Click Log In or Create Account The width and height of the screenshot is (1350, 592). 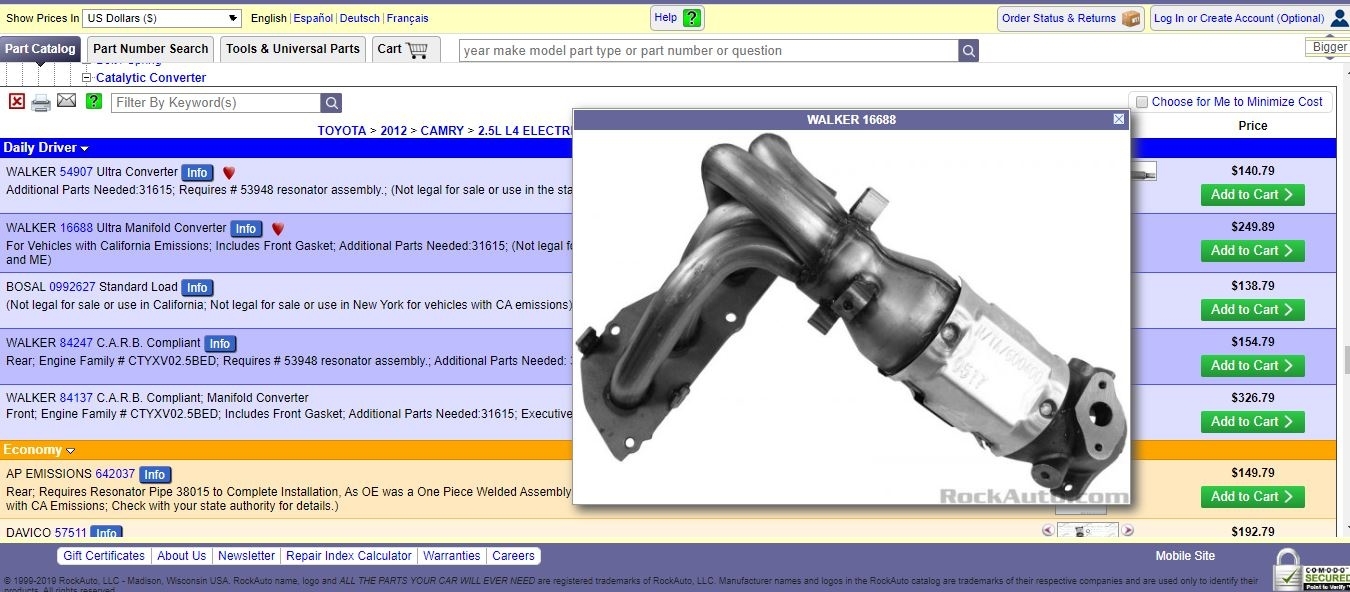[1239, 18]
